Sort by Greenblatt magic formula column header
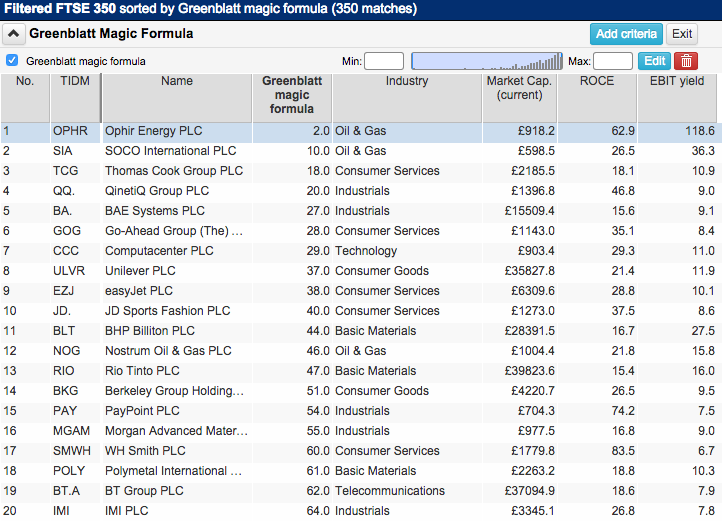Viewport: 722px width, 521px height. [x=292, y=98]
